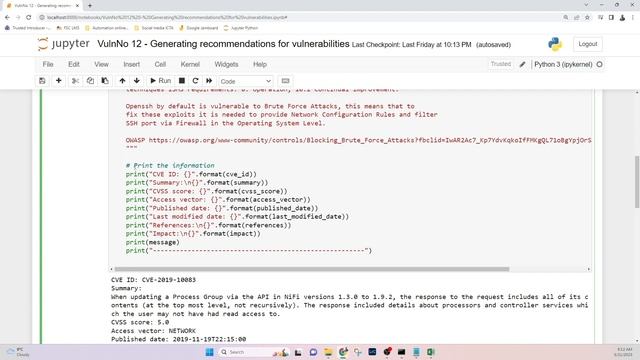Click the kernel idle circle indicator
The image size is (640, 360).
tap(599, 64)
